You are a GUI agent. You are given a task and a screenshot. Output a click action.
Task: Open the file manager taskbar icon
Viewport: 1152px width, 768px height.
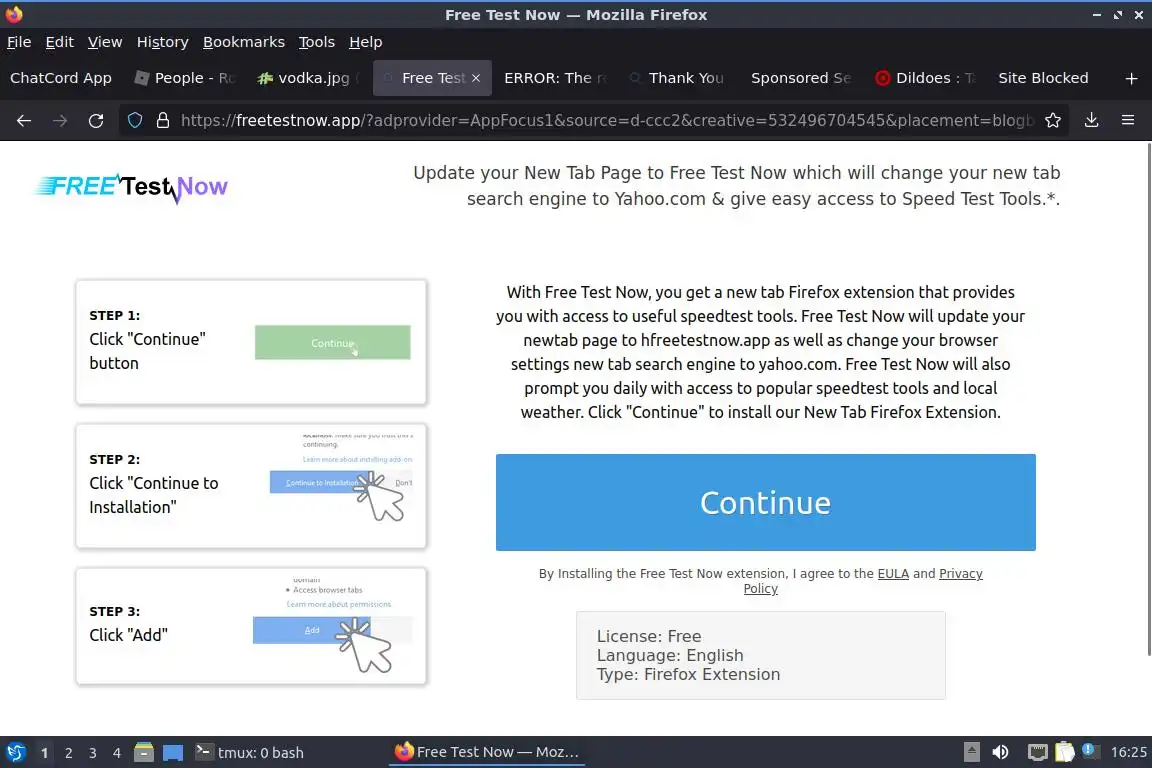click(x=144, y=753)
